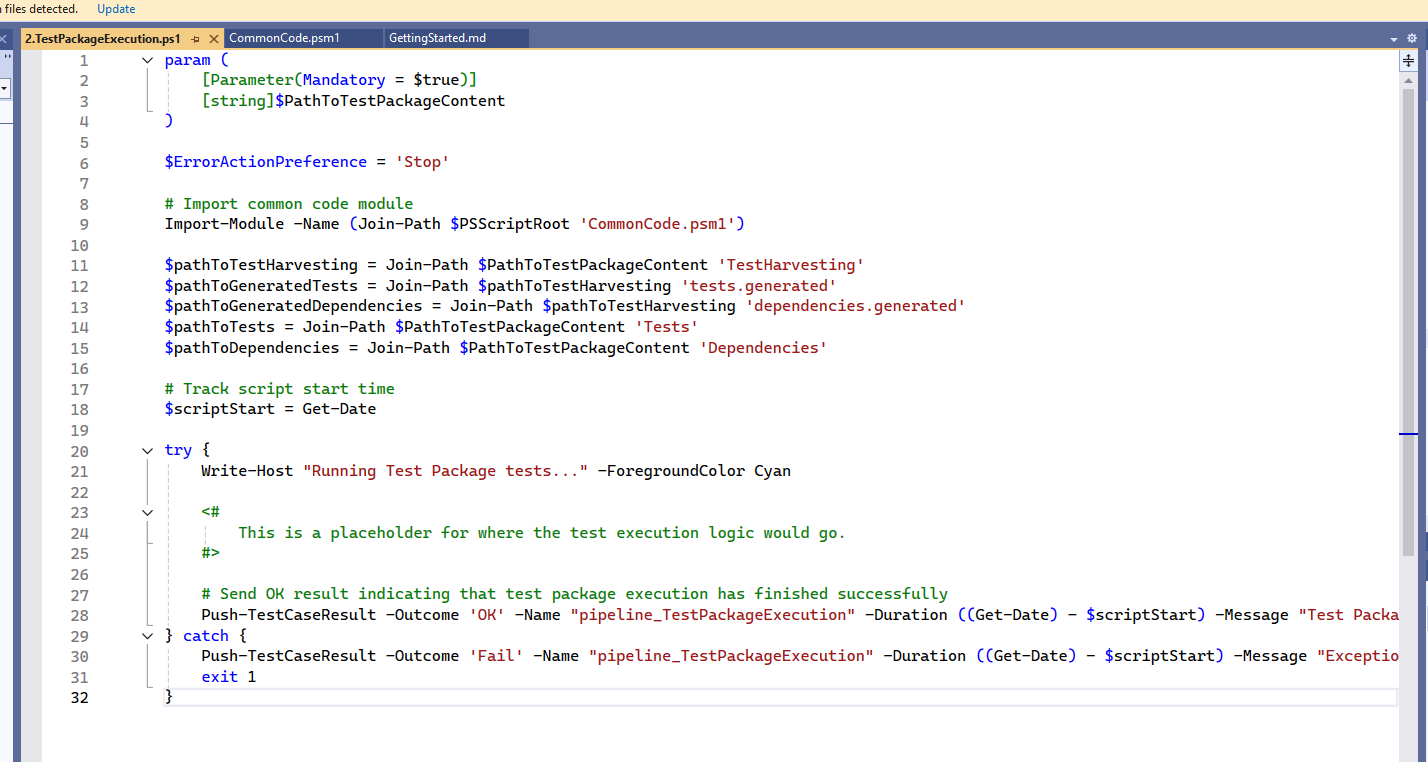This screenshot has height=762, width=1428.
Task: Click the split editor handle above the scrollbar
Action: pyautogui.click(x=1409, y=59)
